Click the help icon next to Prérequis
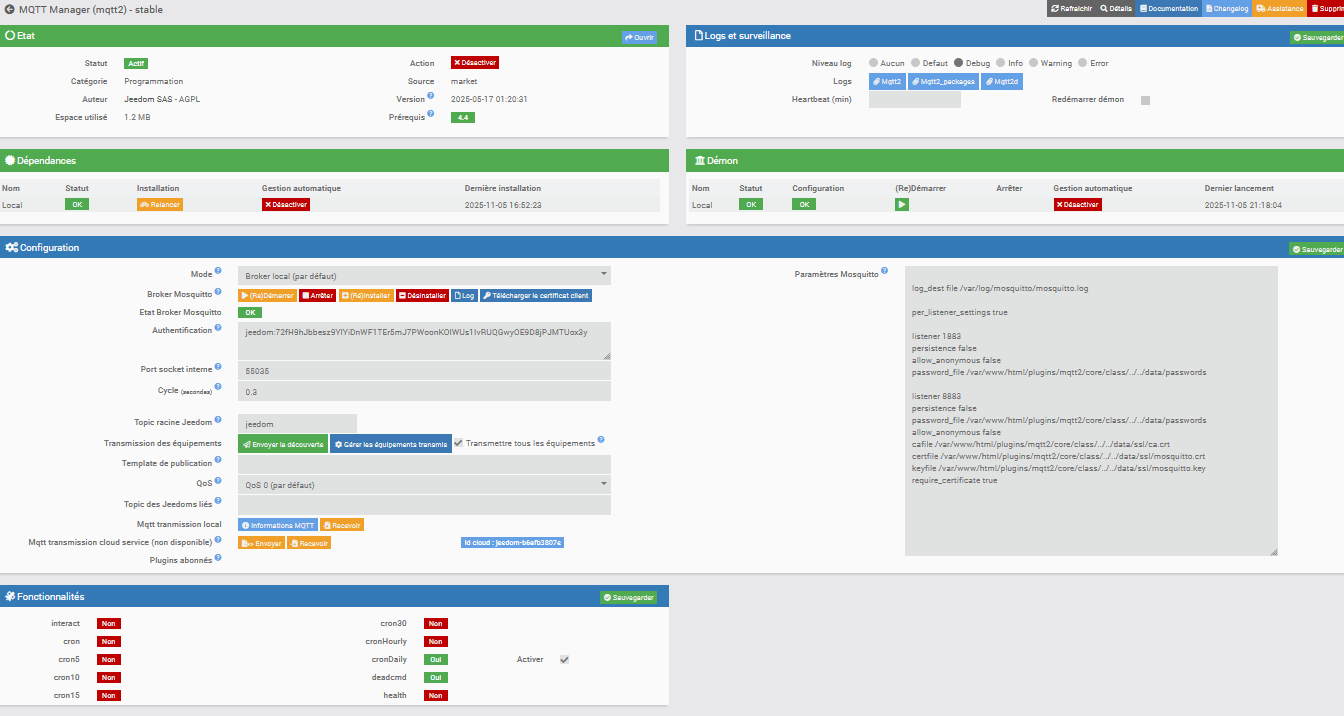The image size is (1344, 716). pyautogui.click(x=431, y=114)
